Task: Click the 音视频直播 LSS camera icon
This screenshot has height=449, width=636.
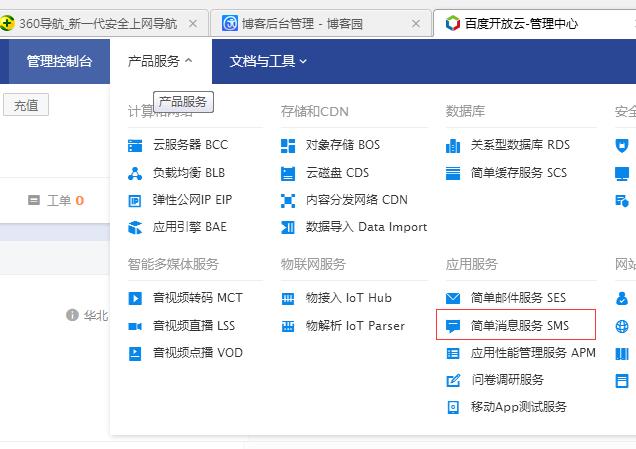Action: [135, 326]
